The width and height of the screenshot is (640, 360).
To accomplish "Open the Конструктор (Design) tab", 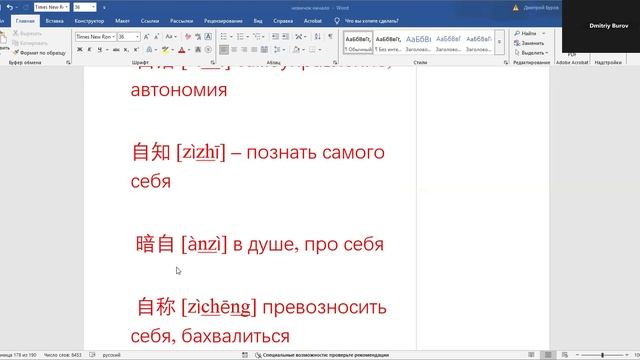I will 89,21.
